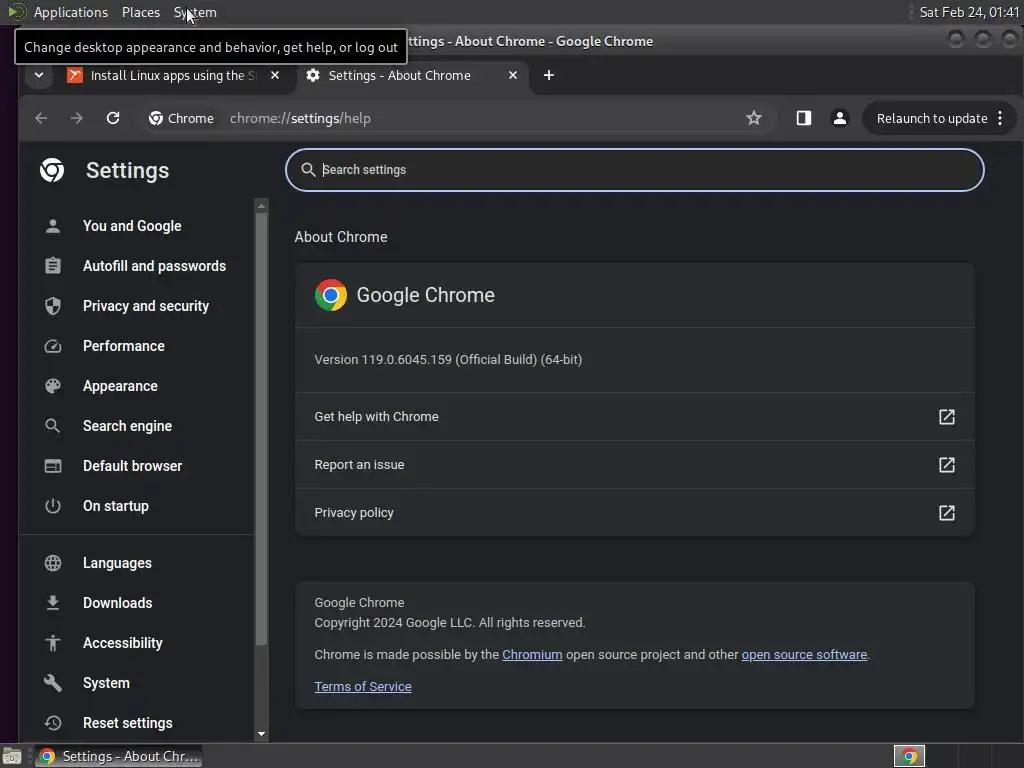Open Performance settings
This screenshot has height=768, width=1024.
(123, 346)
